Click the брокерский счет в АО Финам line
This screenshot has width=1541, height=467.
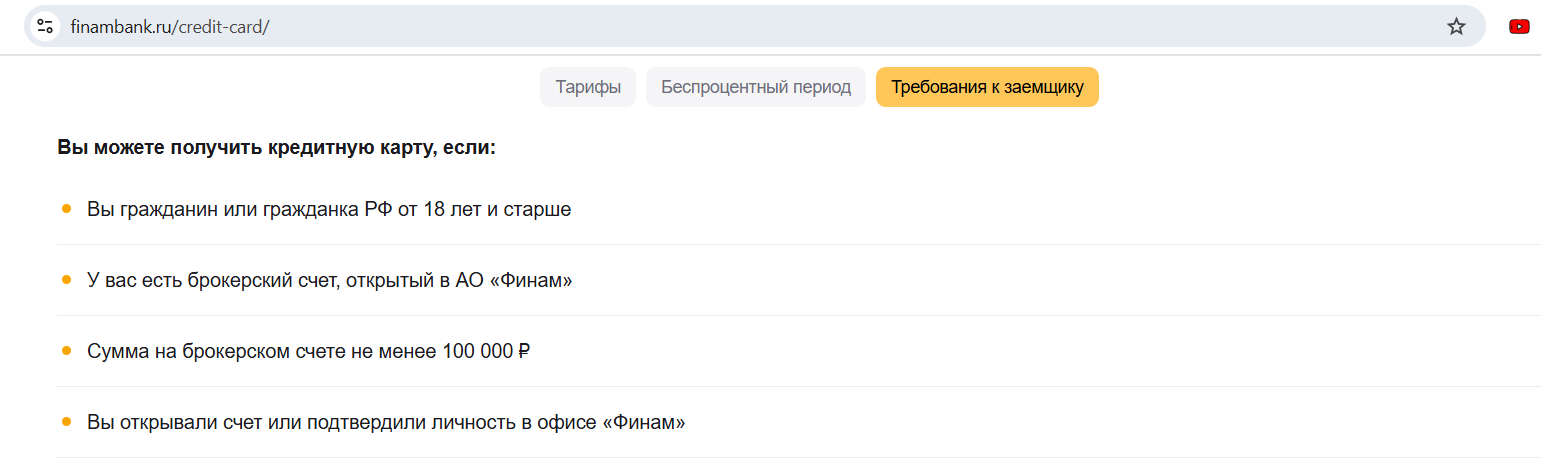(329, 281)
